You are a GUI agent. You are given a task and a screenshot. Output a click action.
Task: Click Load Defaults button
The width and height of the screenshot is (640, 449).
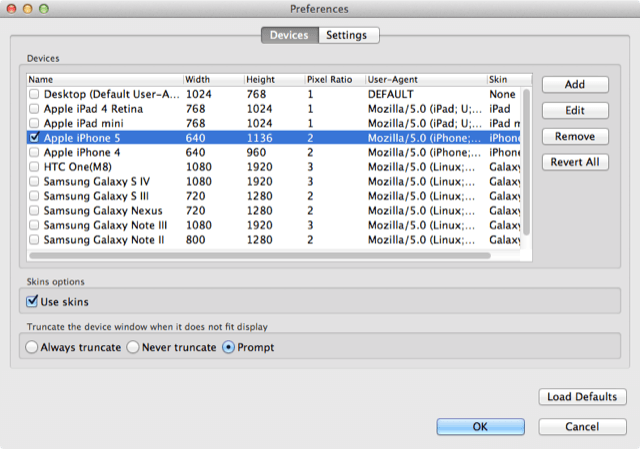[x=583, y=397]
